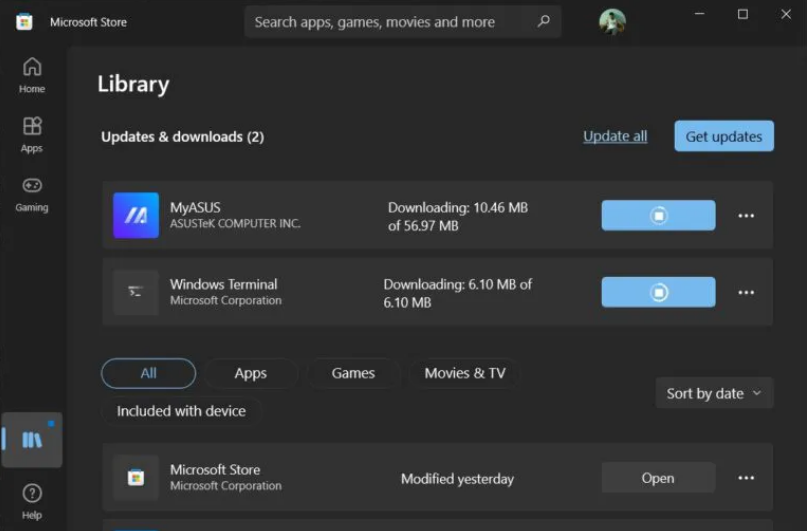Open the Gaming section in sidebar
Image resolution: width=807 pixels, height=531 pixels.
tap(32, 194)
